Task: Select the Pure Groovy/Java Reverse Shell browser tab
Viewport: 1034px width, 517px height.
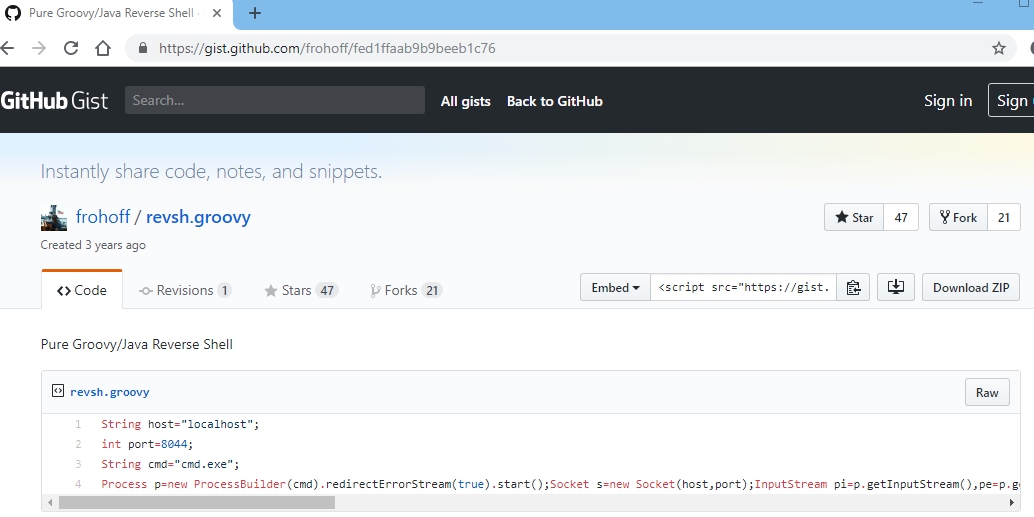Action: pos(116,14)
